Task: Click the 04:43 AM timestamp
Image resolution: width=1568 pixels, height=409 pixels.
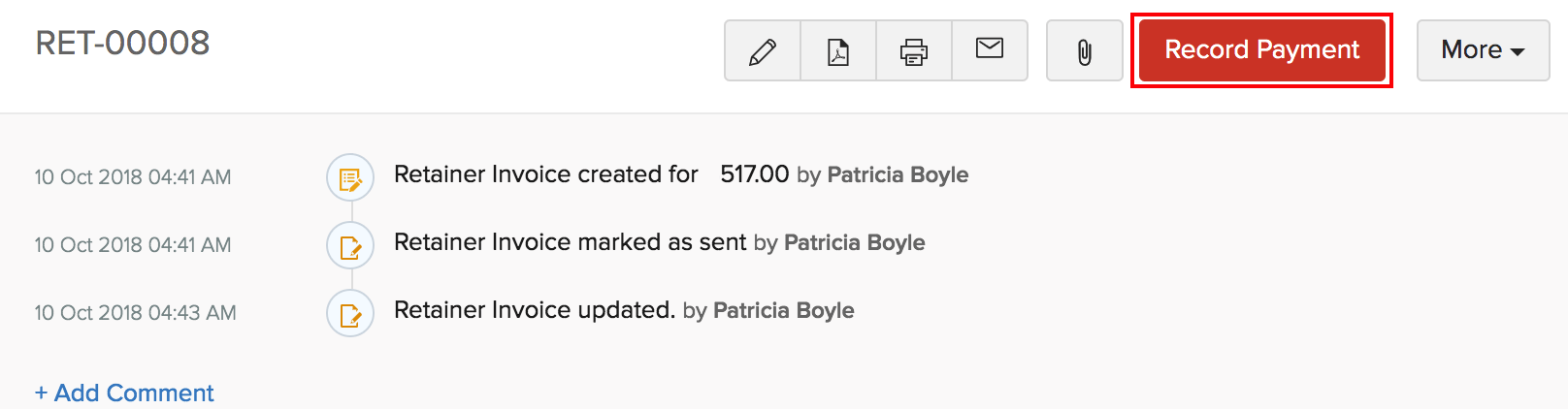Action: click(135, 313)
